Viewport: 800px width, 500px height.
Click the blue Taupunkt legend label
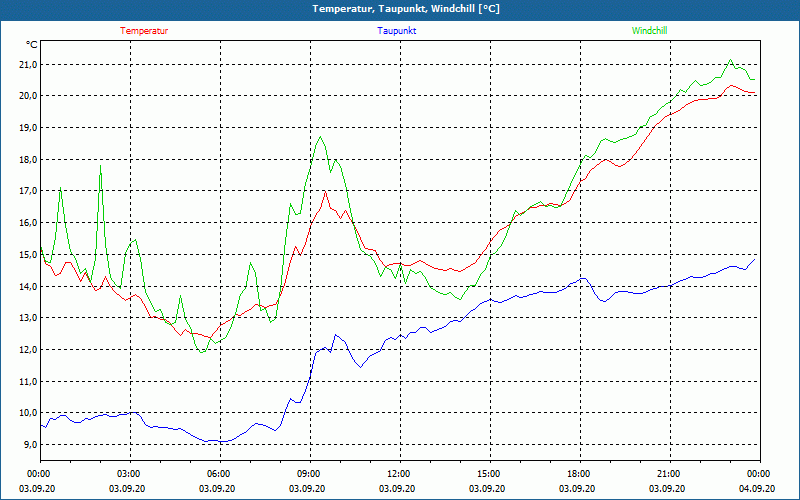(396, 31)
